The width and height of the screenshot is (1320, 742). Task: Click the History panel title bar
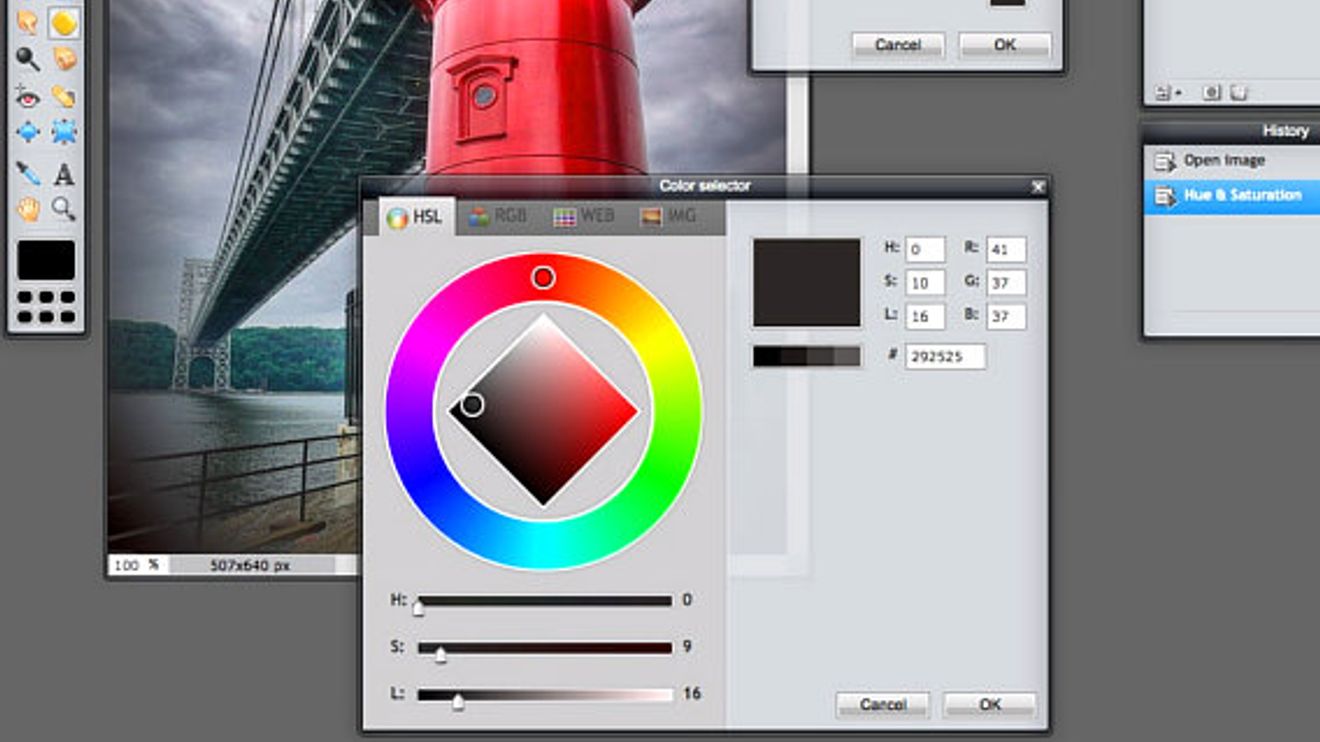coord(1232,131)
